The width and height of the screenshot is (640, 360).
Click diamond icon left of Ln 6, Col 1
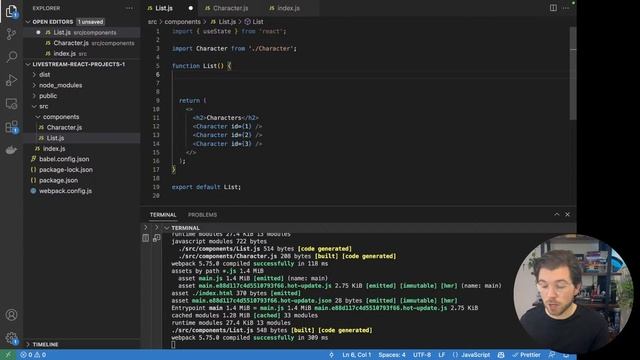pos(331,355)
